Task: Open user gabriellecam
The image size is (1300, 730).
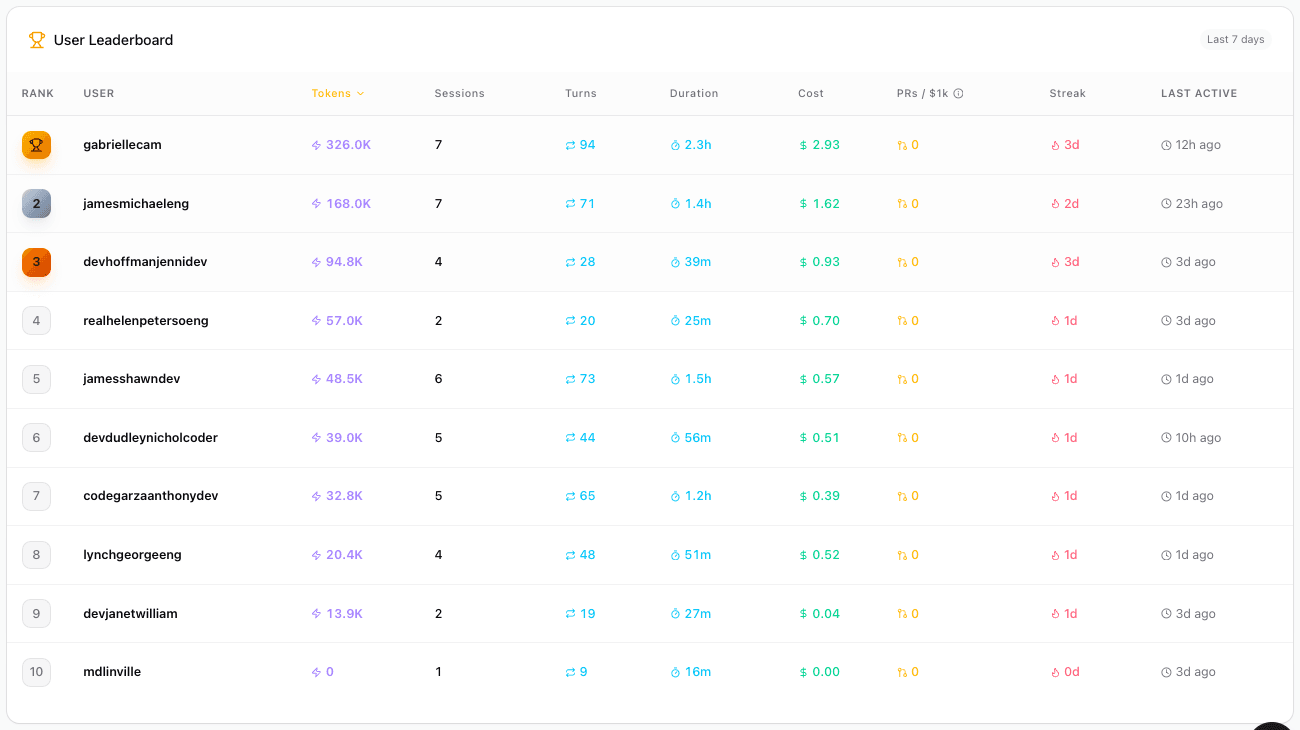Action: (x=122, y=145)
